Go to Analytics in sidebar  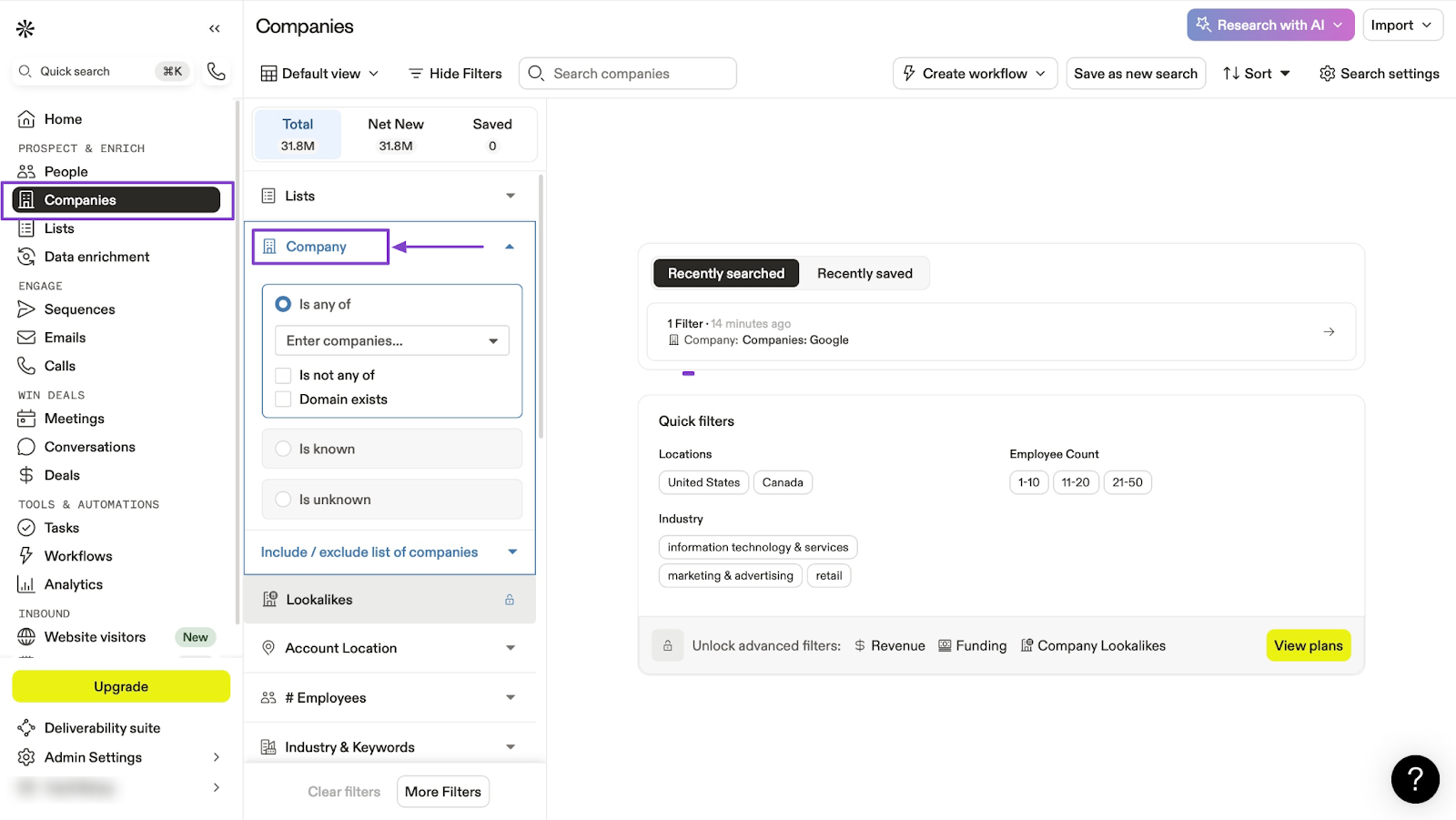(x=73, y=584)
